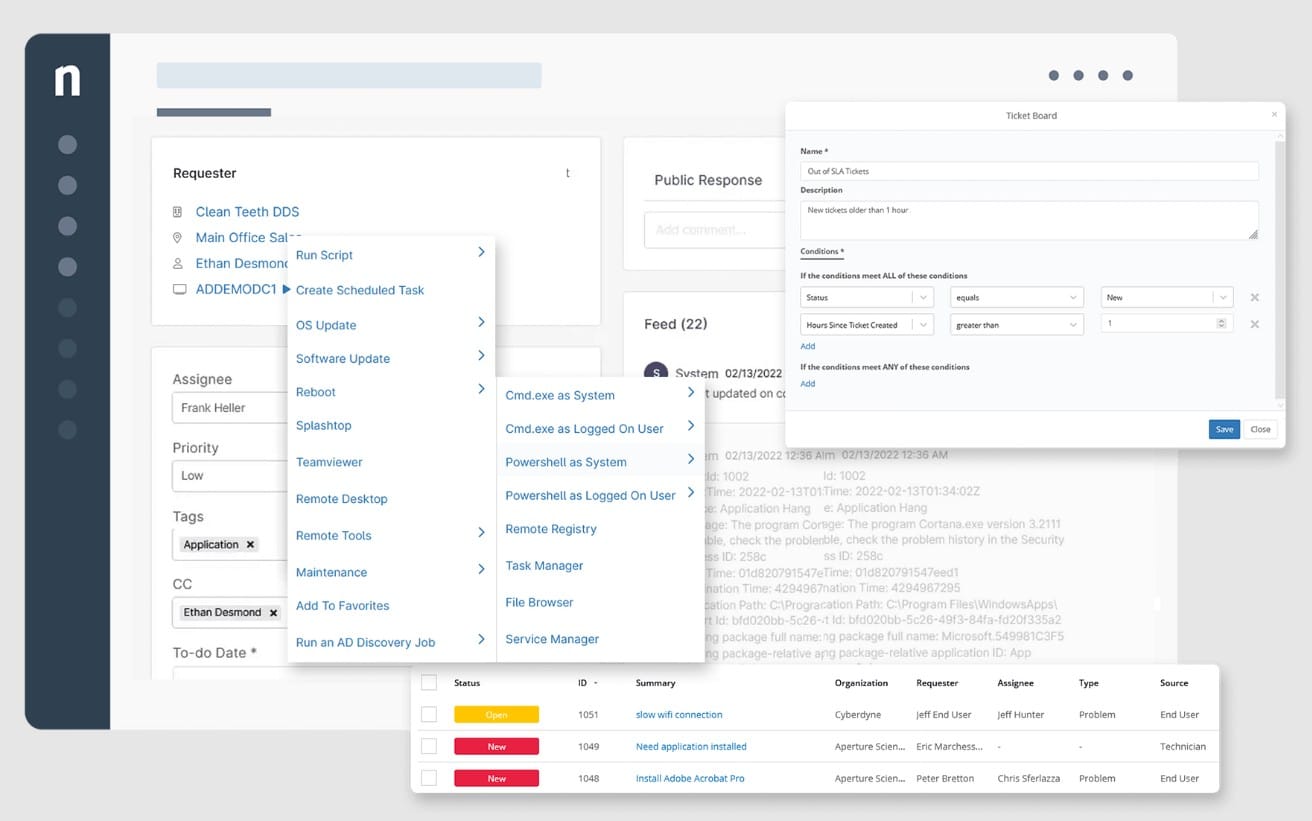
Task: Remove the Application tag with its x icon
Action: (250, 545)
